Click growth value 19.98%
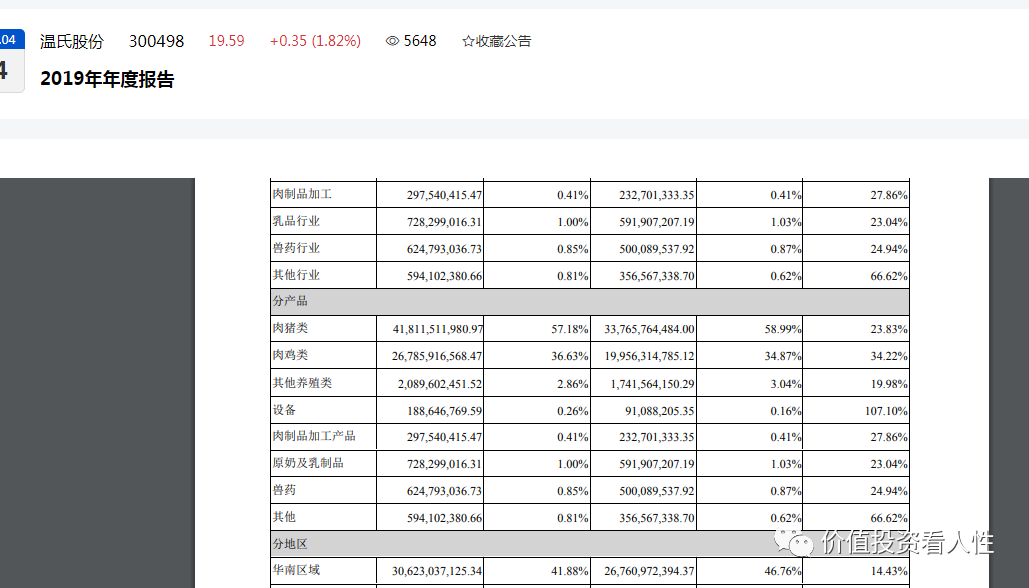 click(889, 384)
